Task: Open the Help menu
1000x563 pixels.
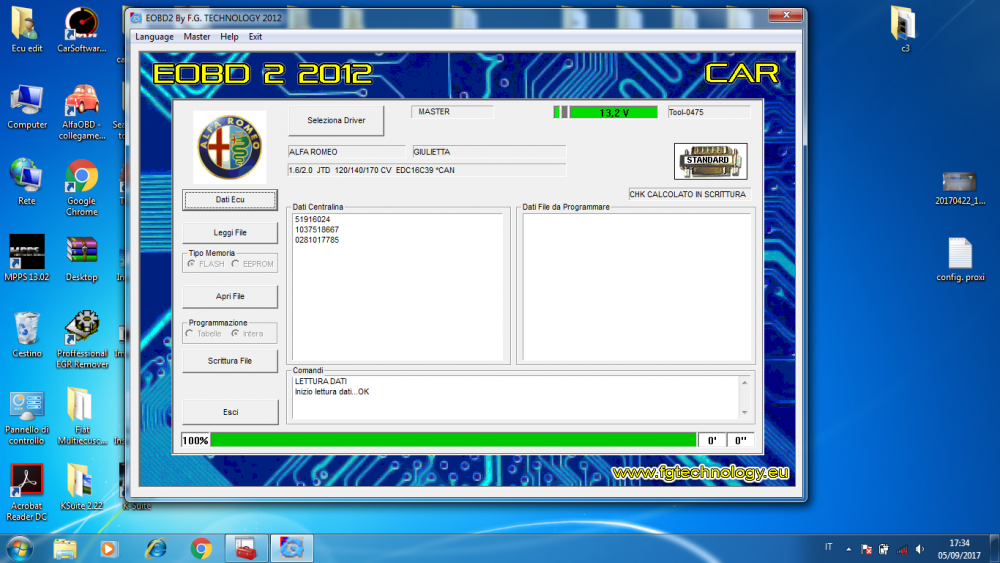Action: pyautogui.click(x=229, y=37)
